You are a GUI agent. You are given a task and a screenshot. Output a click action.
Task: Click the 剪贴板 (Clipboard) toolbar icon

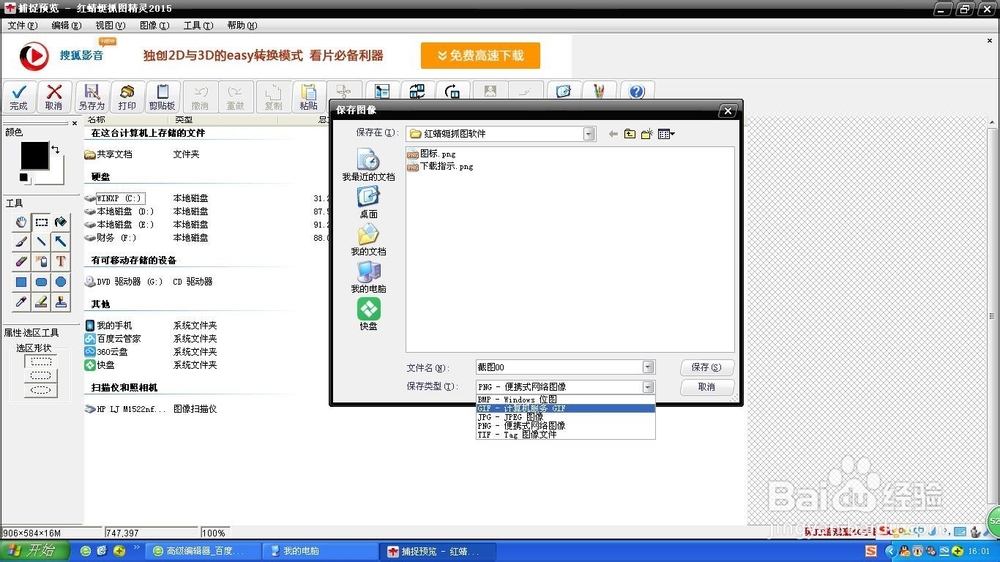(162, 97)
